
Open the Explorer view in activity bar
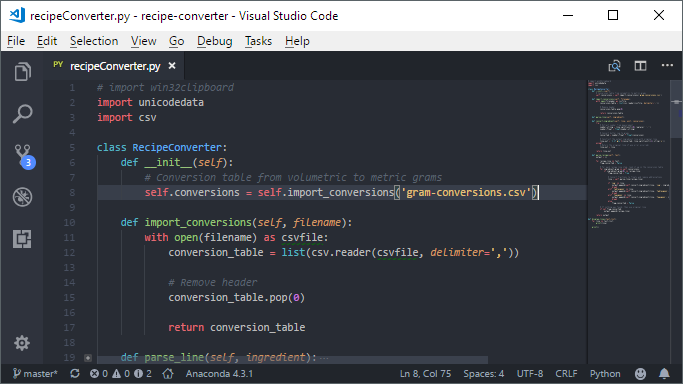point(23,71)
